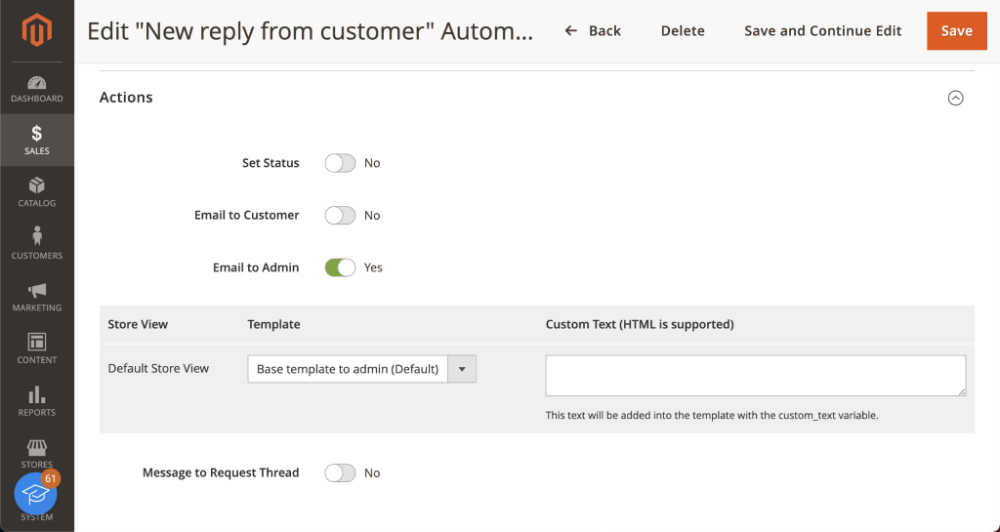This screenshot has width=1000, height=532.
Task: Click the Back button
Action: click(x=593, y=31)
